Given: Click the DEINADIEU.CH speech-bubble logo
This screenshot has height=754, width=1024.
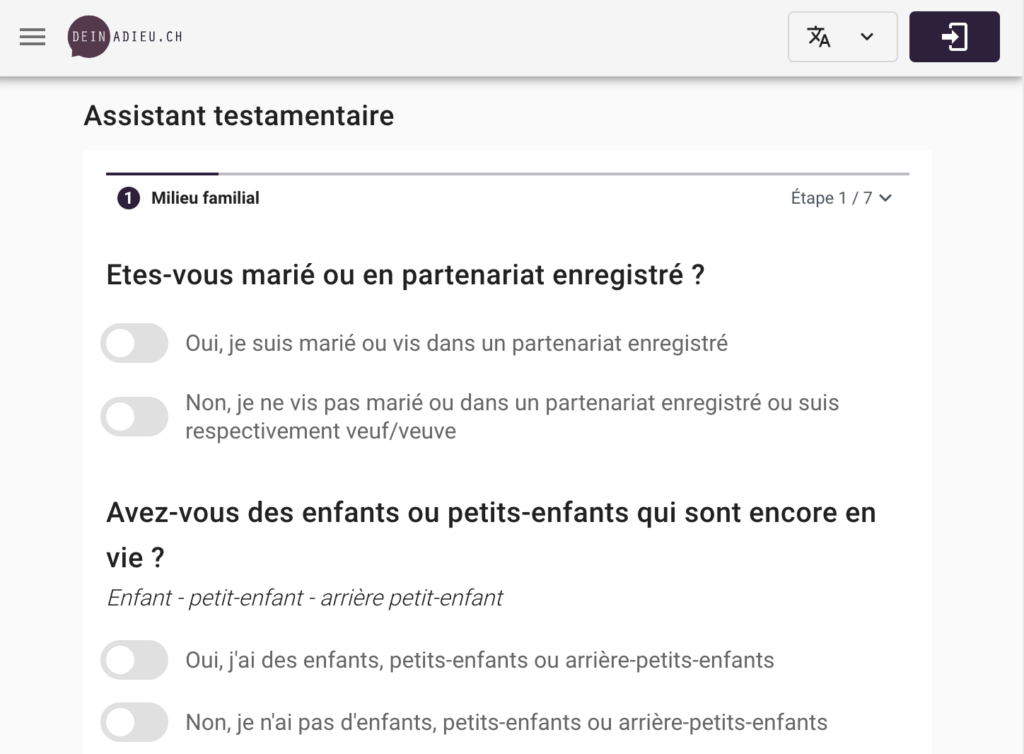Looking at the screenshot, I should point(86,37).
